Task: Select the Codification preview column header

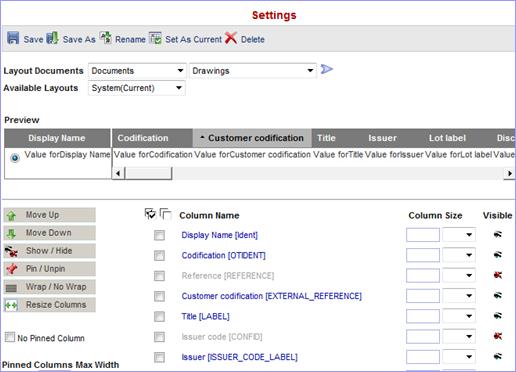Action: click(x=152, y=138)
